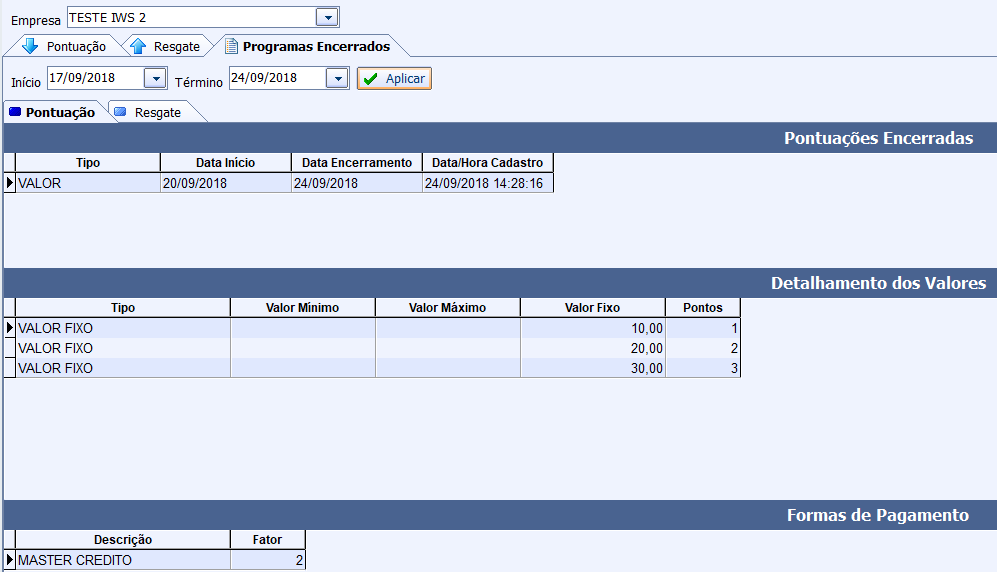Click into the Término date field
Image resolution: width=997 pixels, height=572 pixels.
click(276, 78)
